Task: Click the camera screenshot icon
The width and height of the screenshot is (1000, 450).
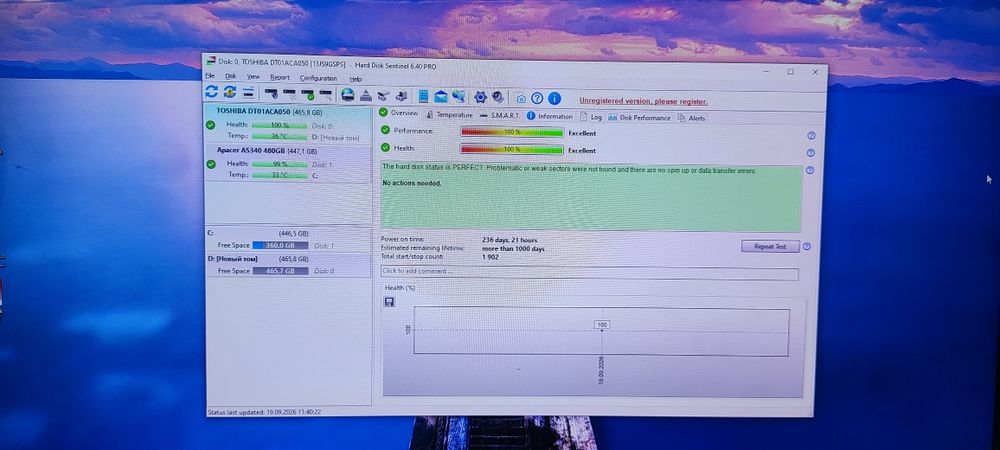Action: tap(521, 99)
